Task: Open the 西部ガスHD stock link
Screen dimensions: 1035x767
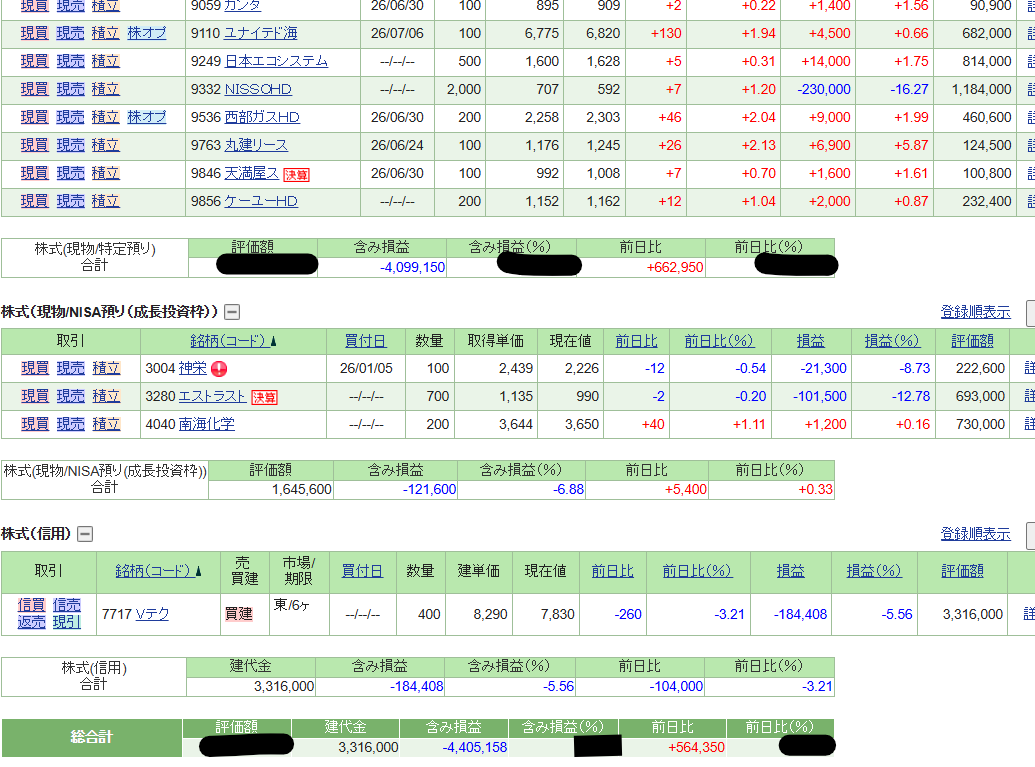Action: pos(262,117)
